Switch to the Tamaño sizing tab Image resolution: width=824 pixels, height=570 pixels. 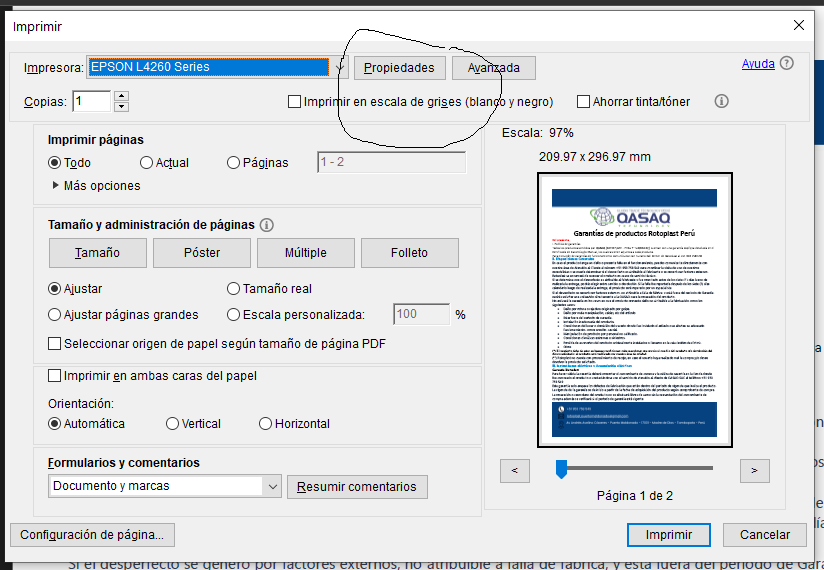click(98, 253)
